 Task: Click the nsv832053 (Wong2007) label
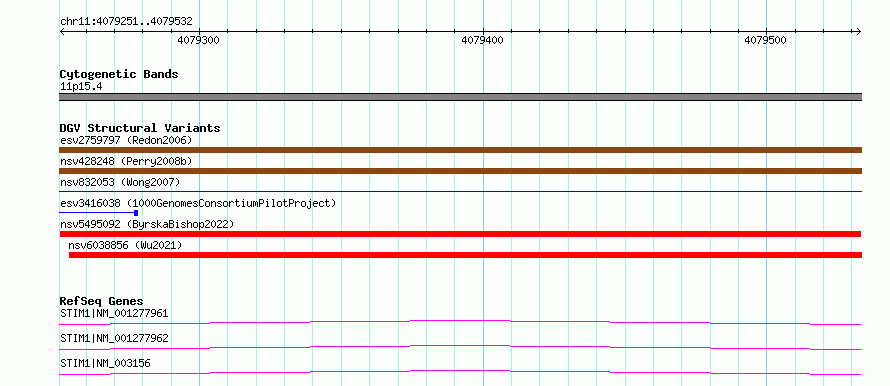coord(120,182)
